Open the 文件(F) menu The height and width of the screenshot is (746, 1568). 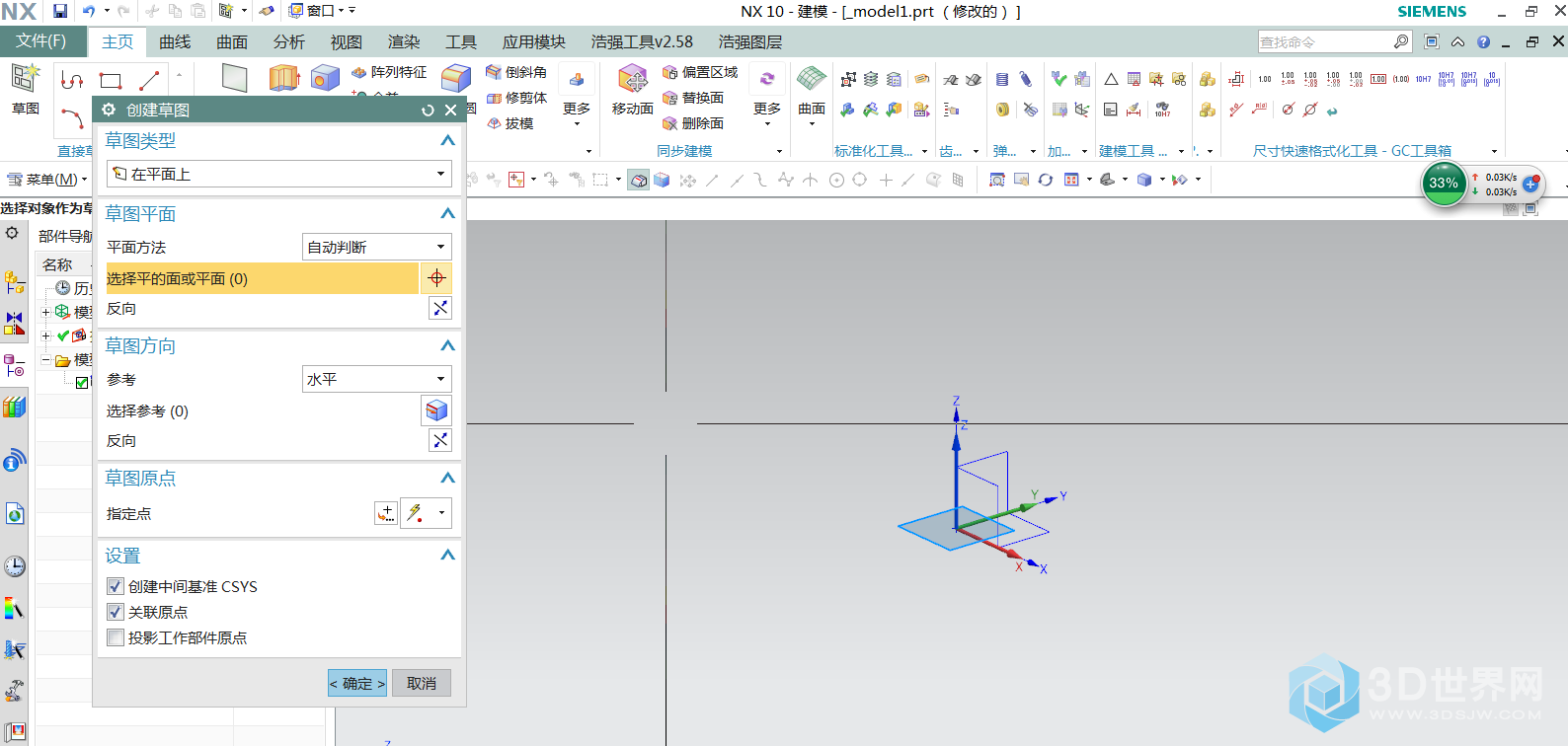[41, 41]
